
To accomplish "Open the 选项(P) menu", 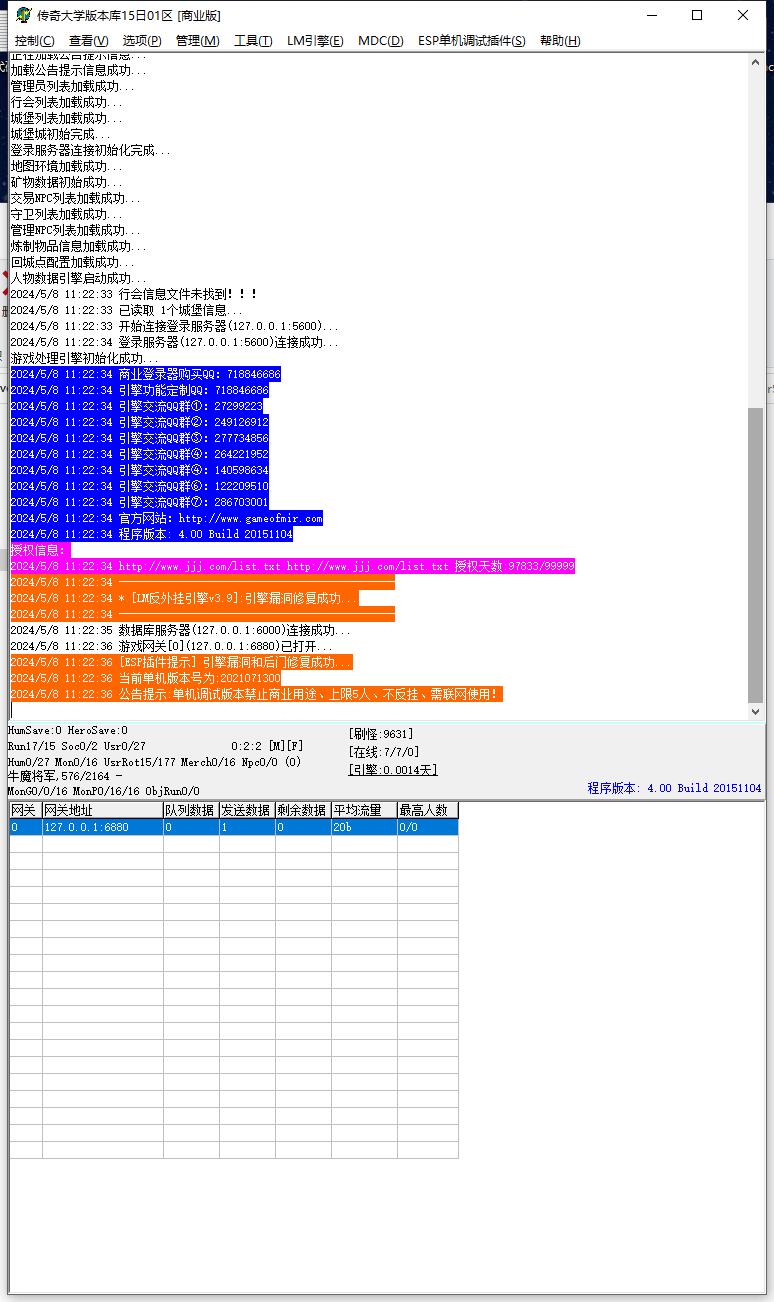I will pos(142,41).
